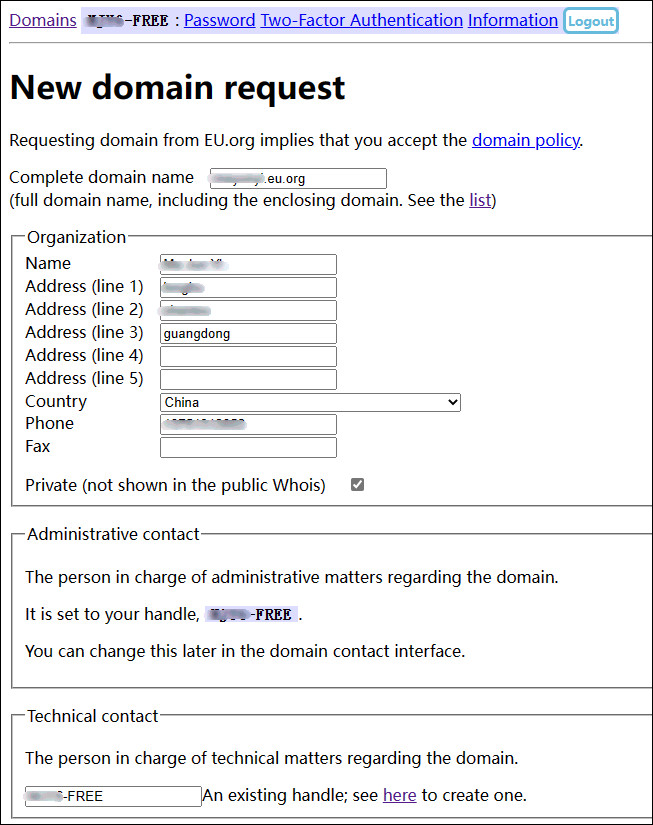Open the here link to create handle
The image size is (653, 825).
click(x=399, y=796)
